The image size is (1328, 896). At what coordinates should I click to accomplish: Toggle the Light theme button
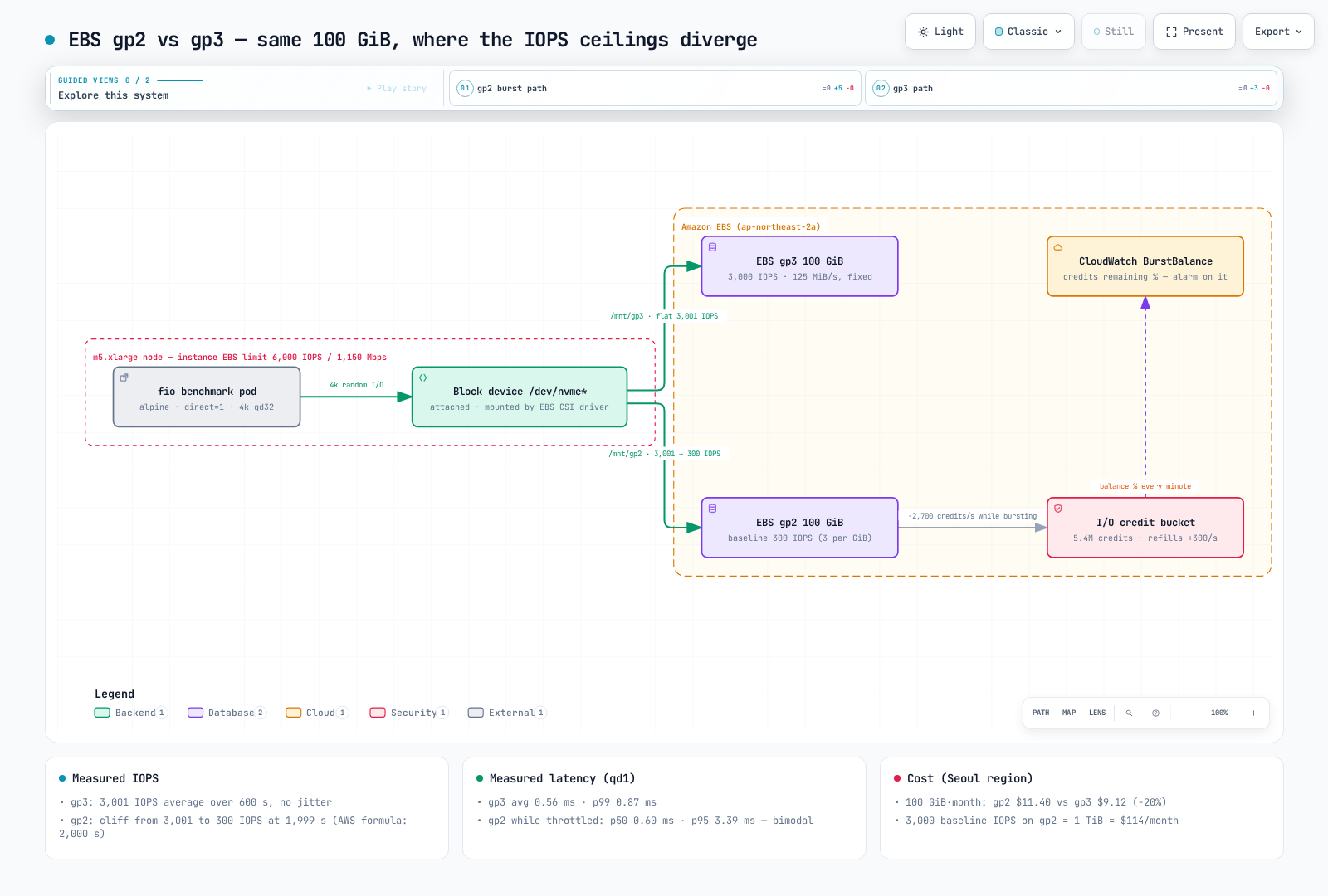tap(940, 32)
